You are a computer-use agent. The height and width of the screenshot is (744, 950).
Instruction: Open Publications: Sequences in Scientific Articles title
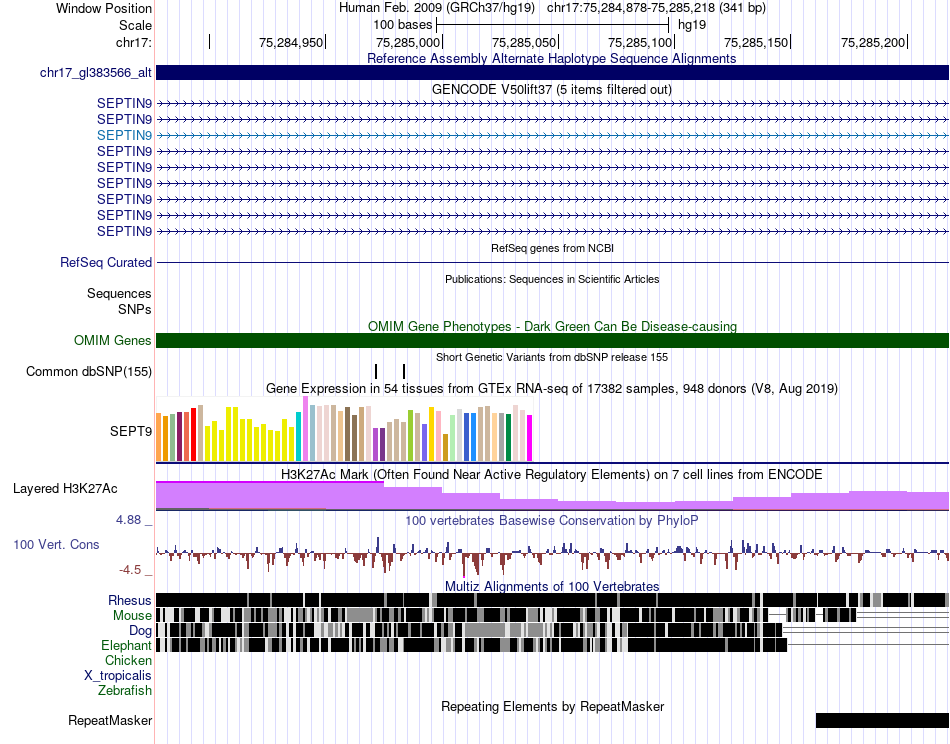[x=552, y=279]
